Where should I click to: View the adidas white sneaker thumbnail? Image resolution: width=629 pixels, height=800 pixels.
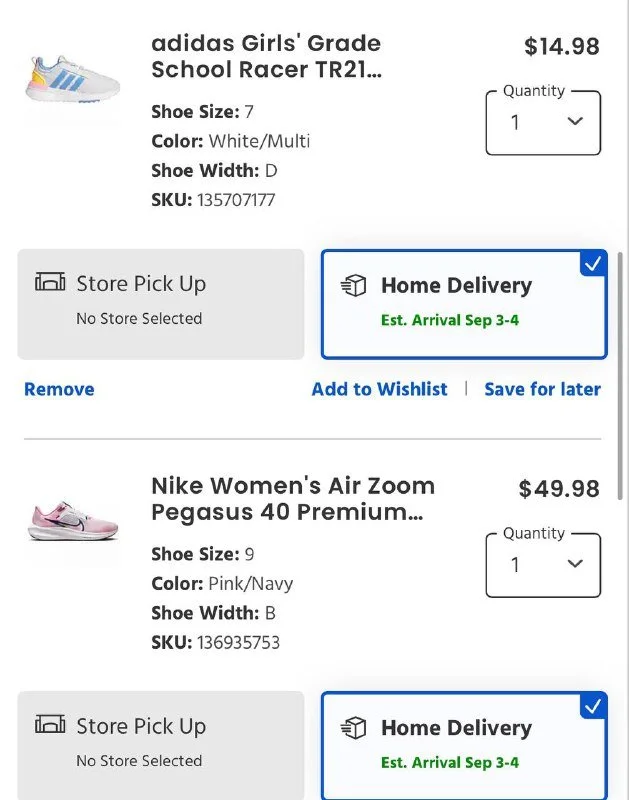(x=72, y=80)
